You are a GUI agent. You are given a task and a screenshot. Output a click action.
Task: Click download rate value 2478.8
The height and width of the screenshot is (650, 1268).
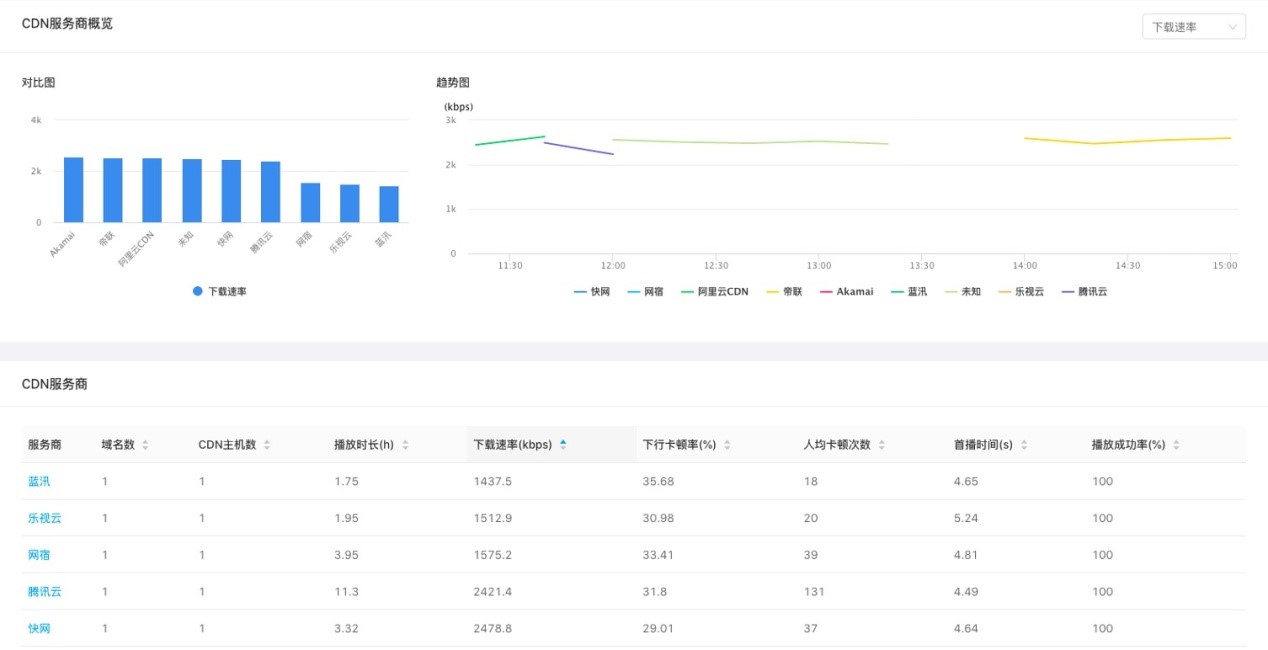coord(493,629)
